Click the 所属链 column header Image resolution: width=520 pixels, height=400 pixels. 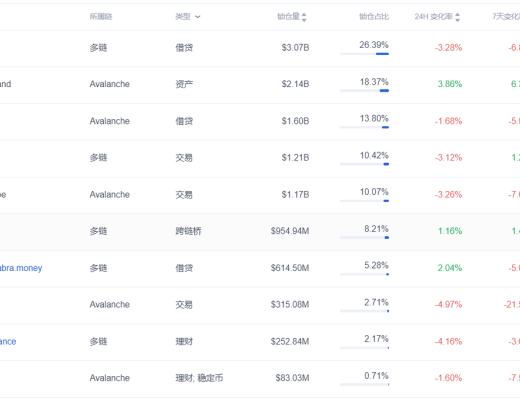[101, 17]
